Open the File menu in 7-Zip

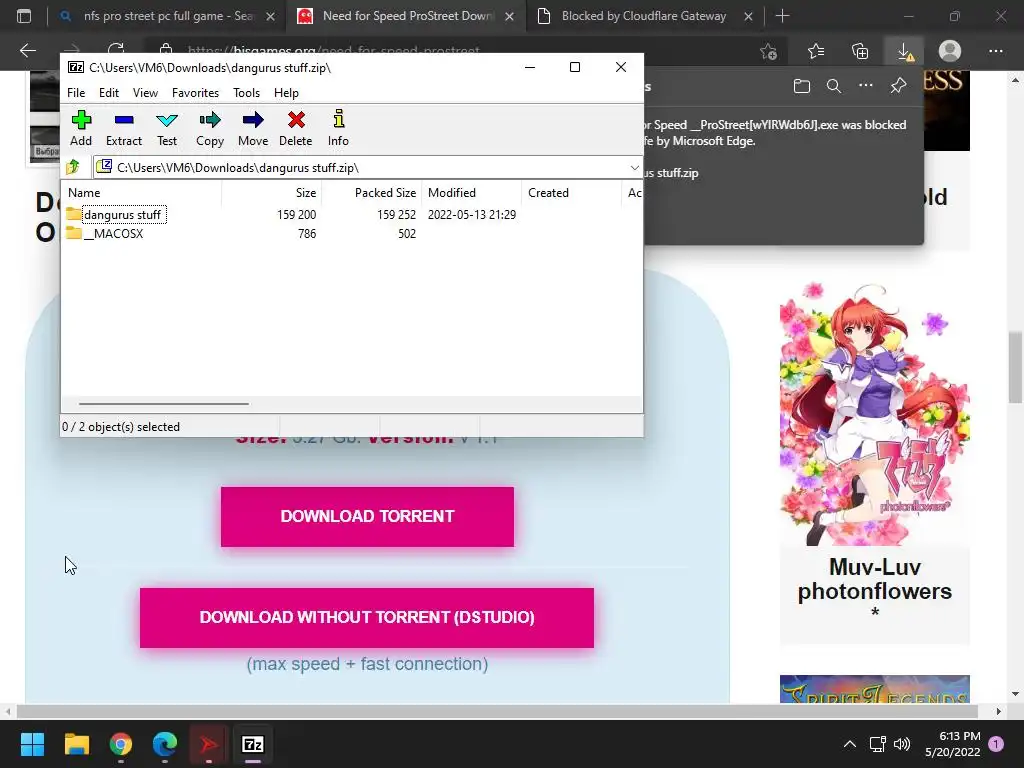click(x=76, y=93)
